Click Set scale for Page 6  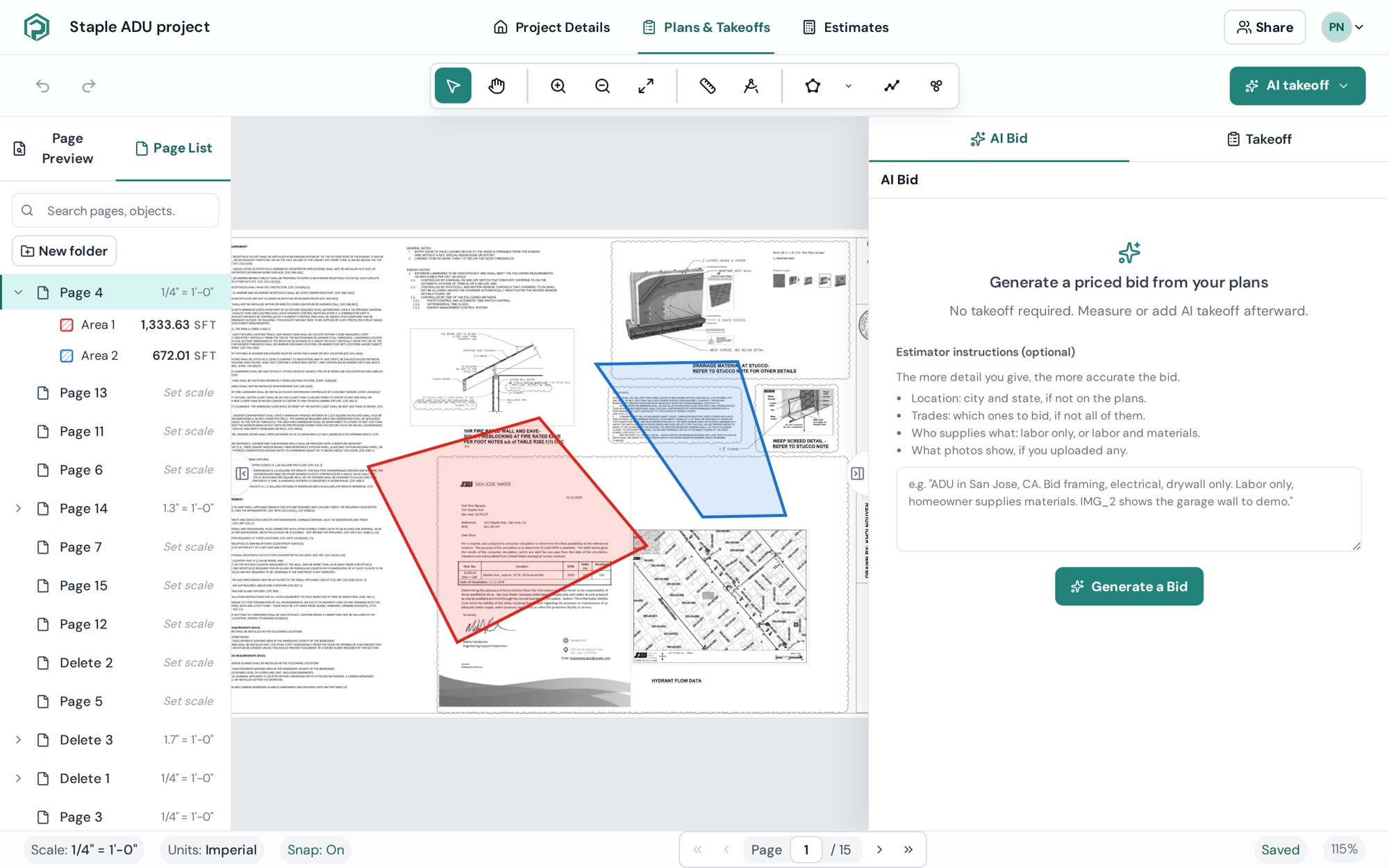click(x=188, y=469)
